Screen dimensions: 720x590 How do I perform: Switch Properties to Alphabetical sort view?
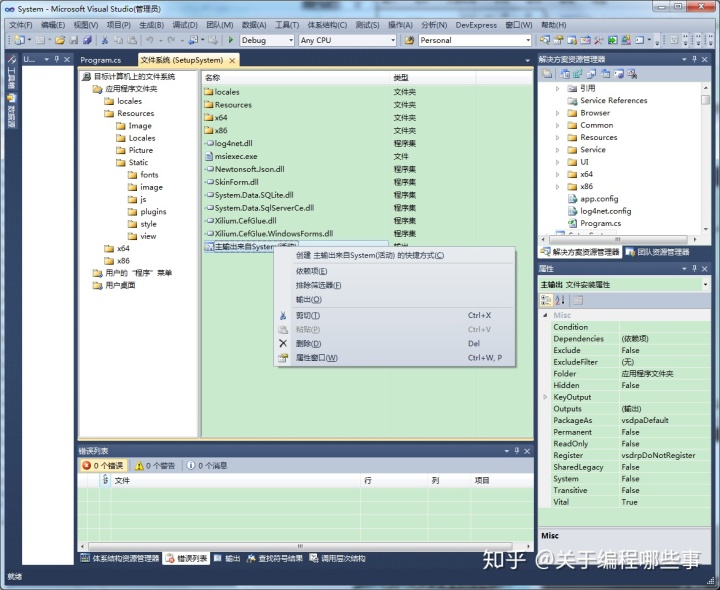560,300
